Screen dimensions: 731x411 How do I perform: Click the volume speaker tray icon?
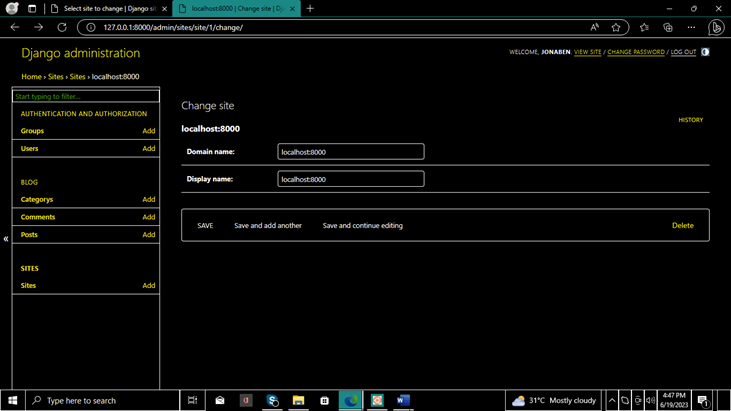coord(650,400)
